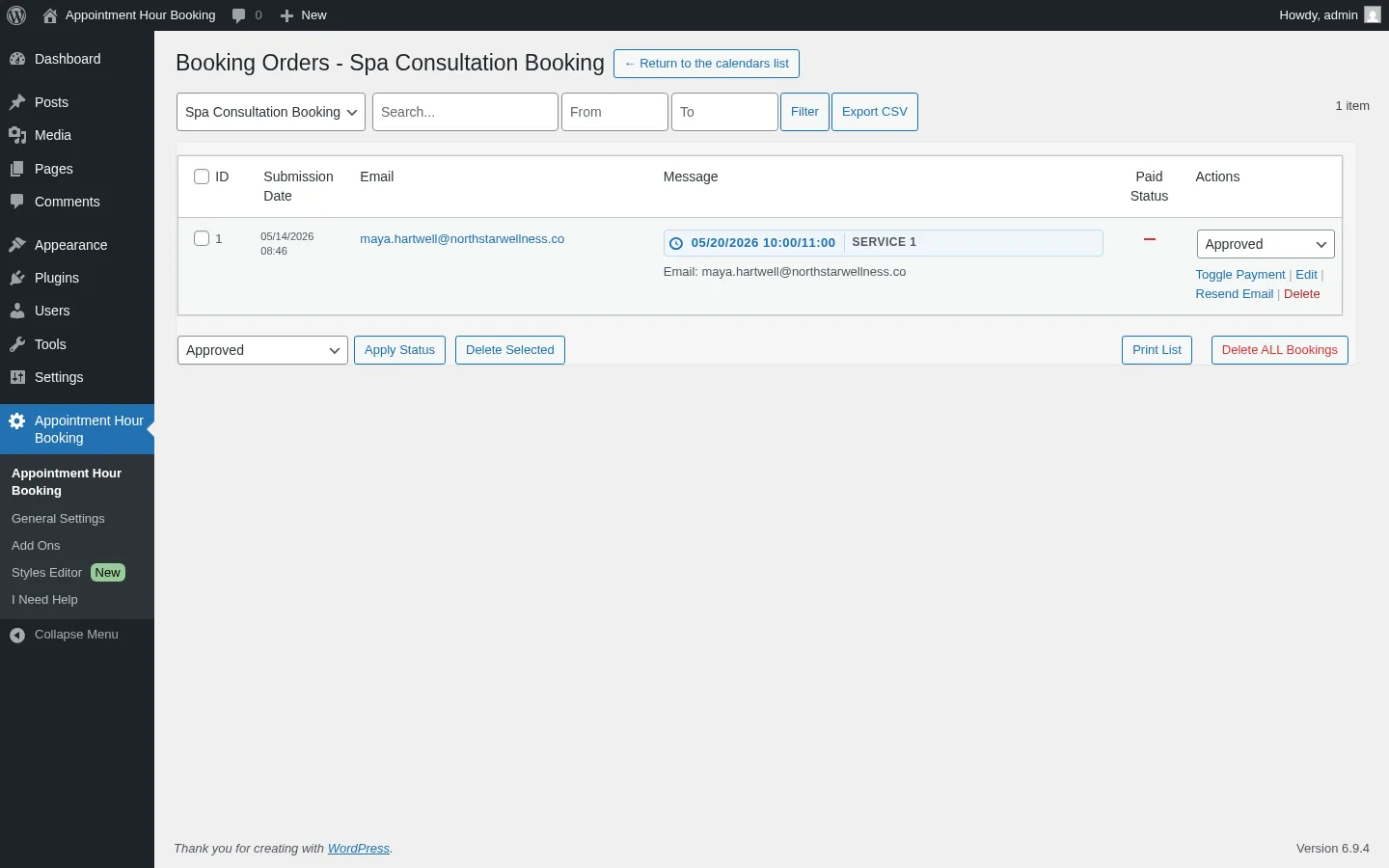The height and width of the screenshot is (868, 1389).
Task: Click the Plugins plug icon
Action: [x=17, y=278]
